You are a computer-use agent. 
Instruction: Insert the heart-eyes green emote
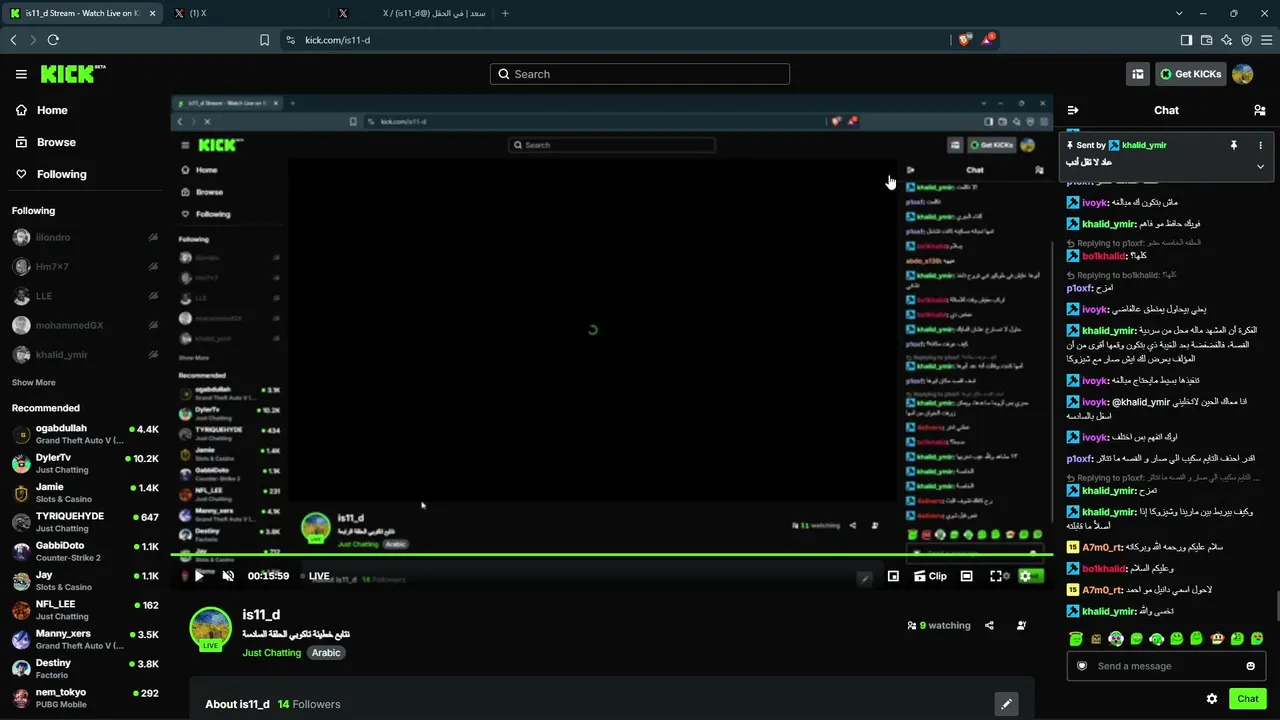1257,639
